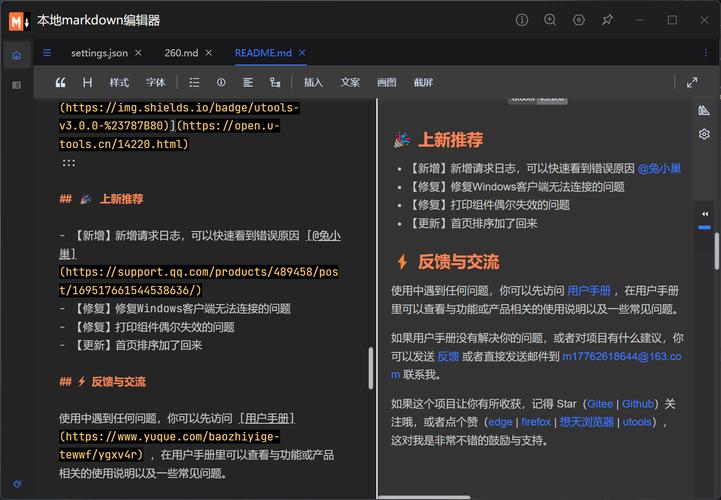Expand editor to fullscreen with arrows icon
721x500 pixels.
692,82
